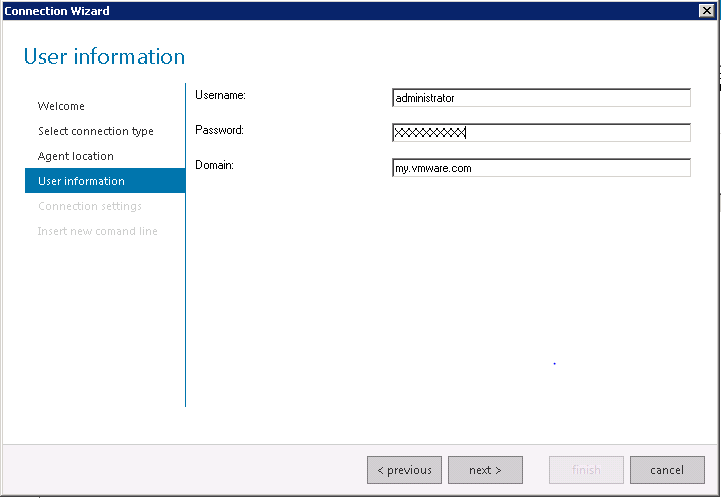Click the Insert new comand line step
Screen dimensions: 721x498
[x=97, y=231]
